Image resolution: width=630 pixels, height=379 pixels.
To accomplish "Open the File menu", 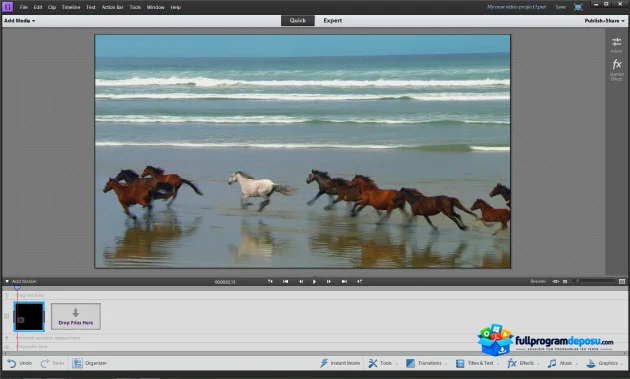I will 24,7.
